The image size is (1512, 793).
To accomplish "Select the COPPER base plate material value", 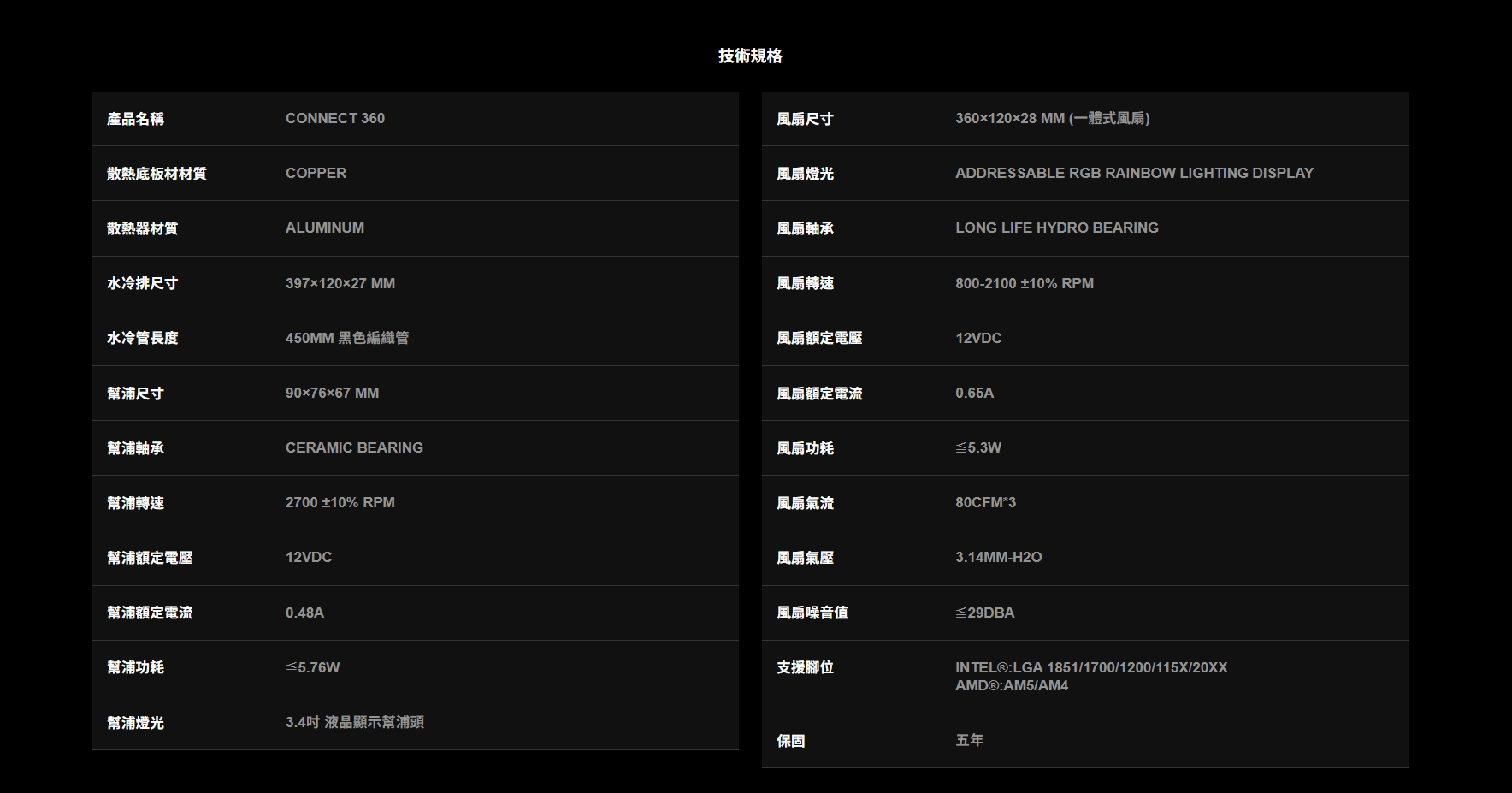I will pyautogui.click(x=316, y=173).
